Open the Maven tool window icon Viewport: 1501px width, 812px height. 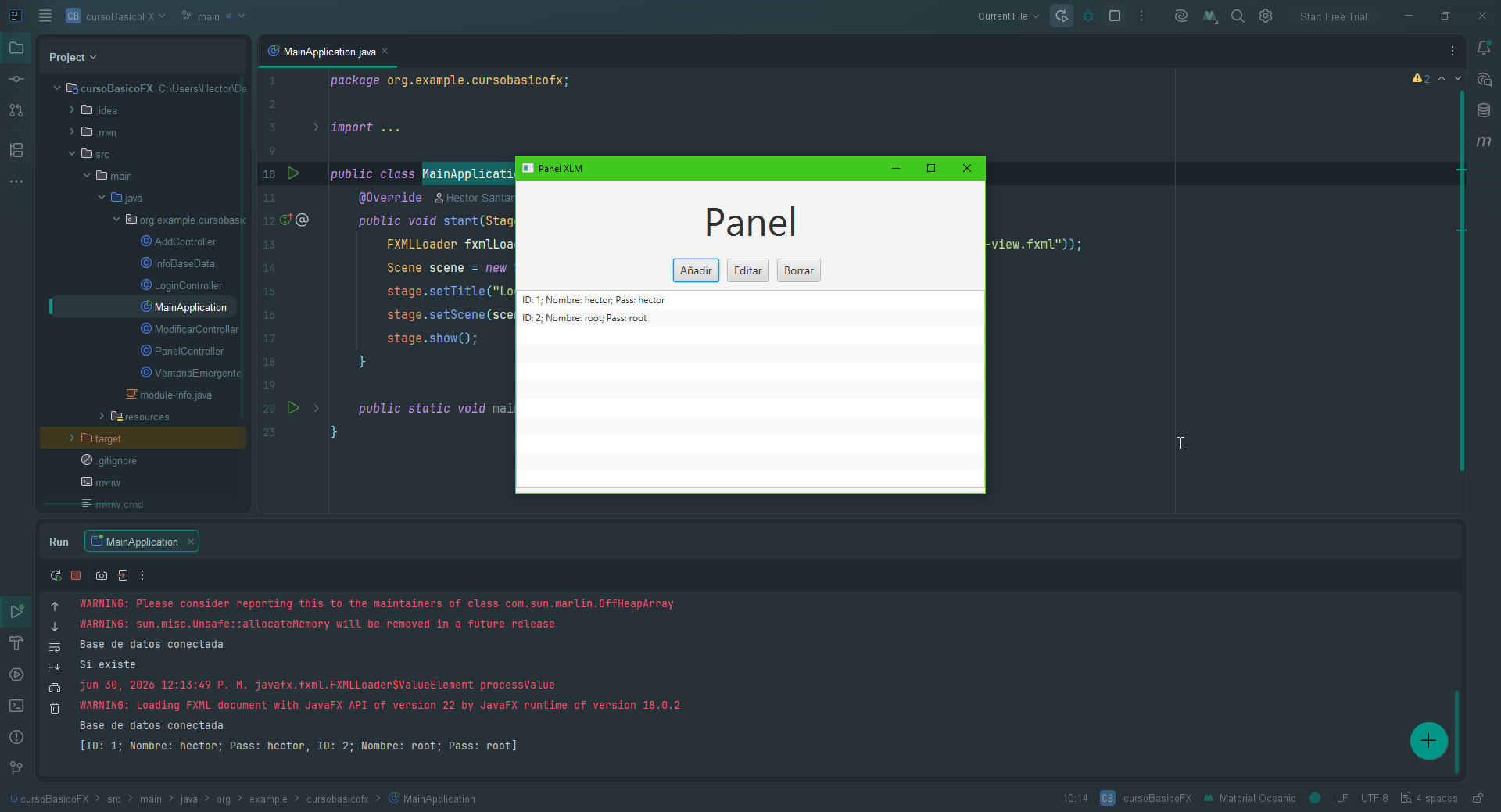[x=1484, y=141]
